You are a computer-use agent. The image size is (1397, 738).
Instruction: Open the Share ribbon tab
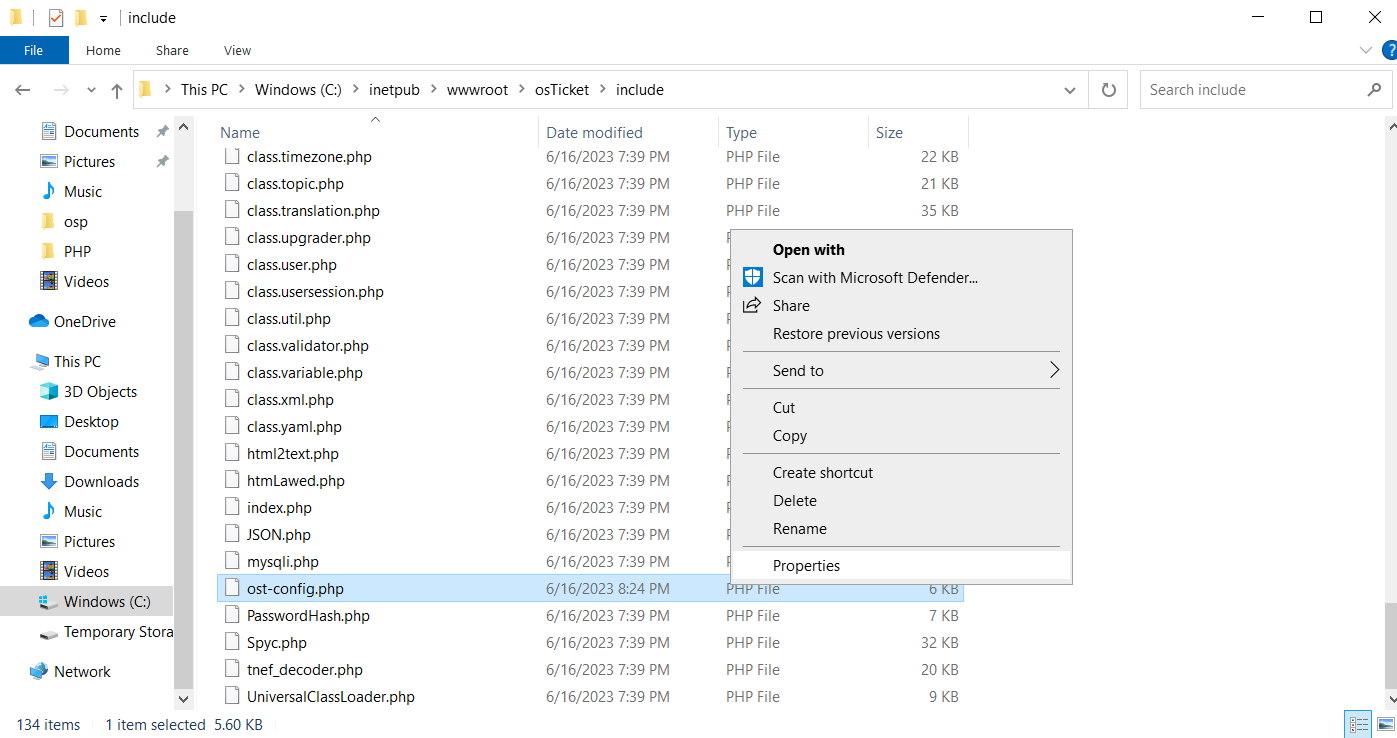[172, 50]
